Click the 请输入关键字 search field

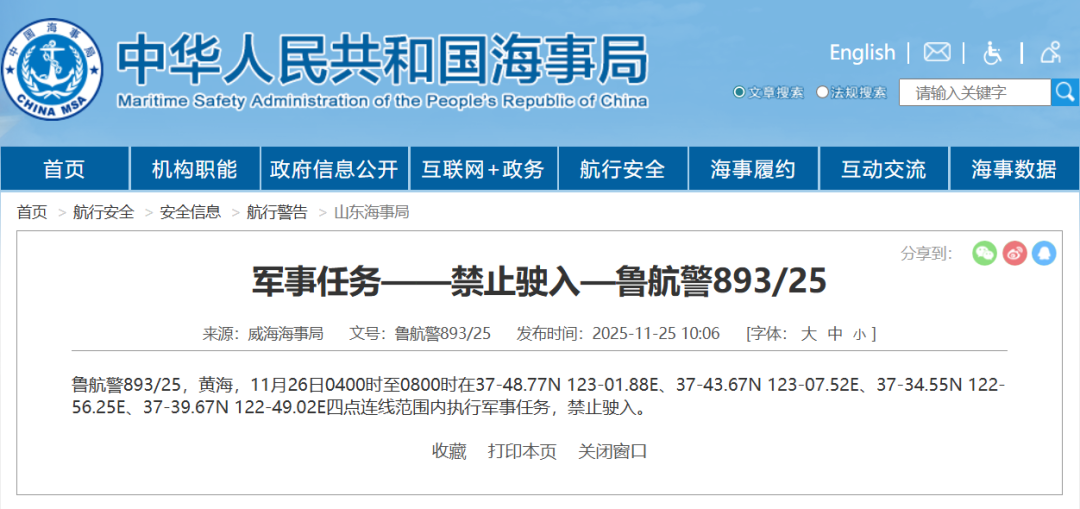point(975,93)
